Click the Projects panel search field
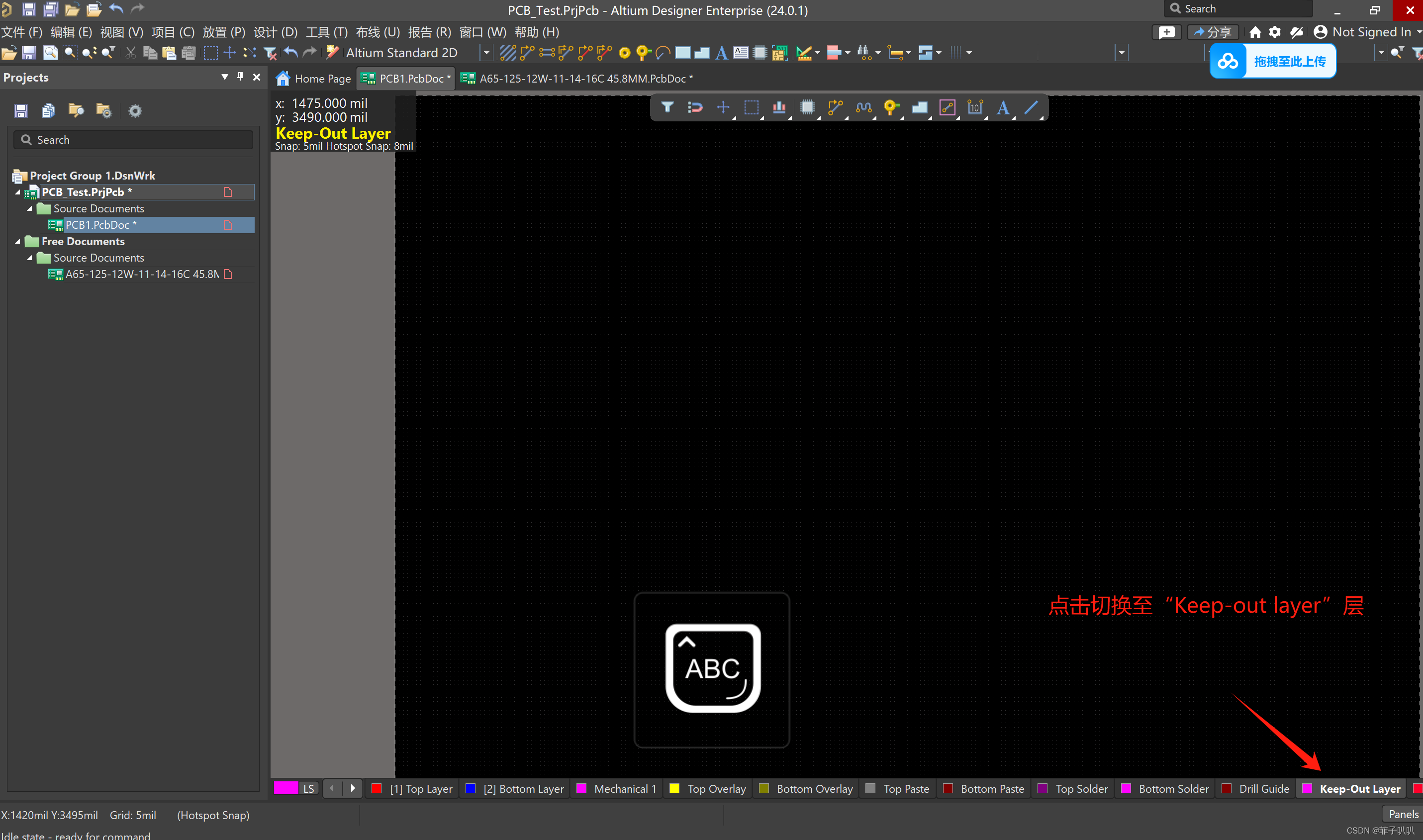Viewport: 1423px width, 840px height. [x=134, y=140]
